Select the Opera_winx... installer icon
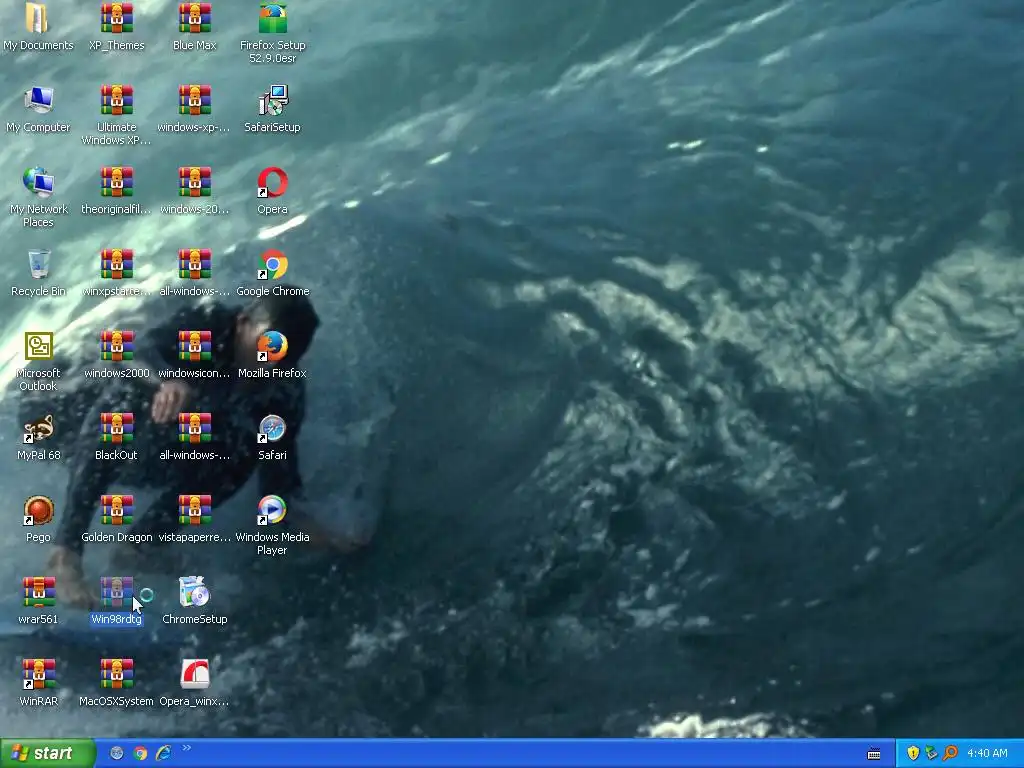The width and height of the screenshot is (1024, 768). tap(195, 675)
